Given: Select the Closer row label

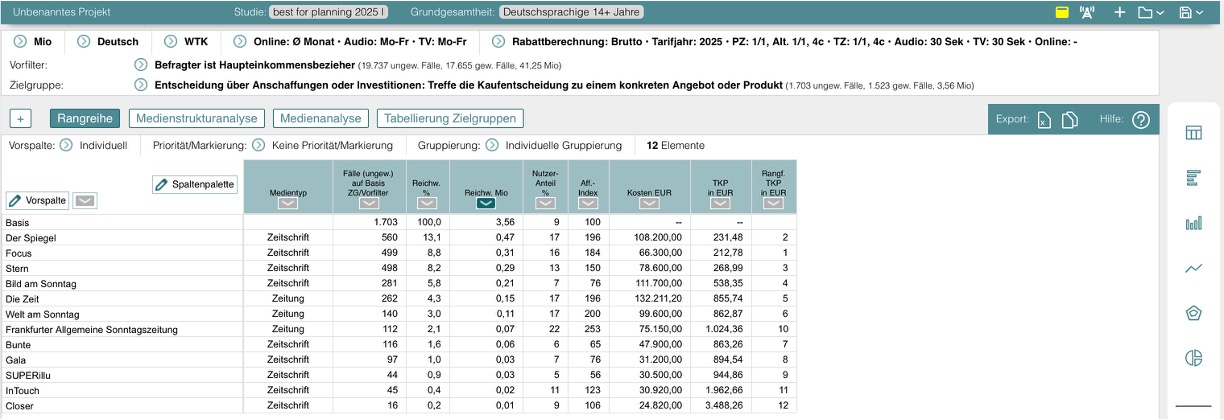Looking at the screenshot, I should click(20, 406).
